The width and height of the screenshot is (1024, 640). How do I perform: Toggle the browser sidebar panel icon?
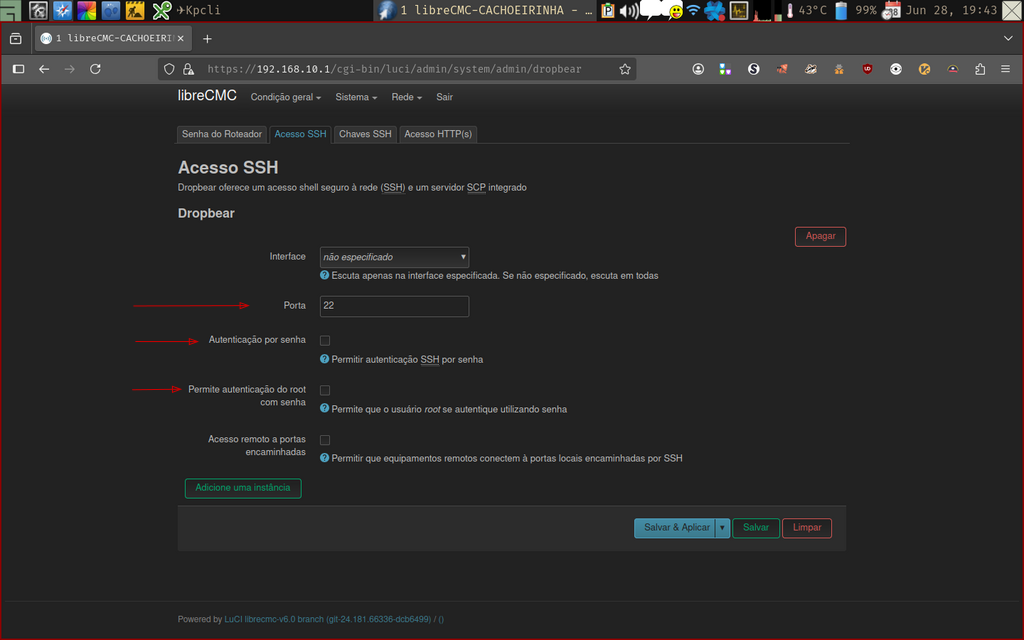[18, 69]
